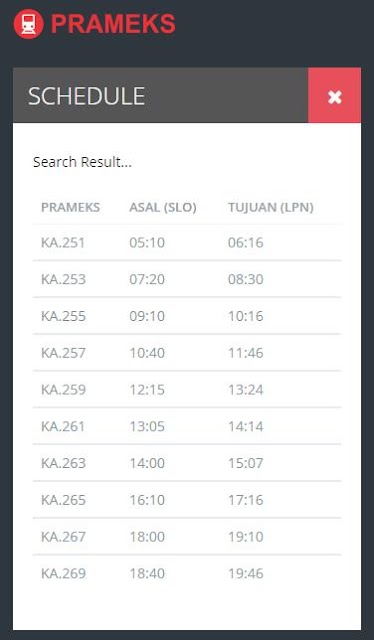Click the ASAL (SLO) column header
Image resolution: width=374 pixels, height=640 pixels.
coord(163,207)
